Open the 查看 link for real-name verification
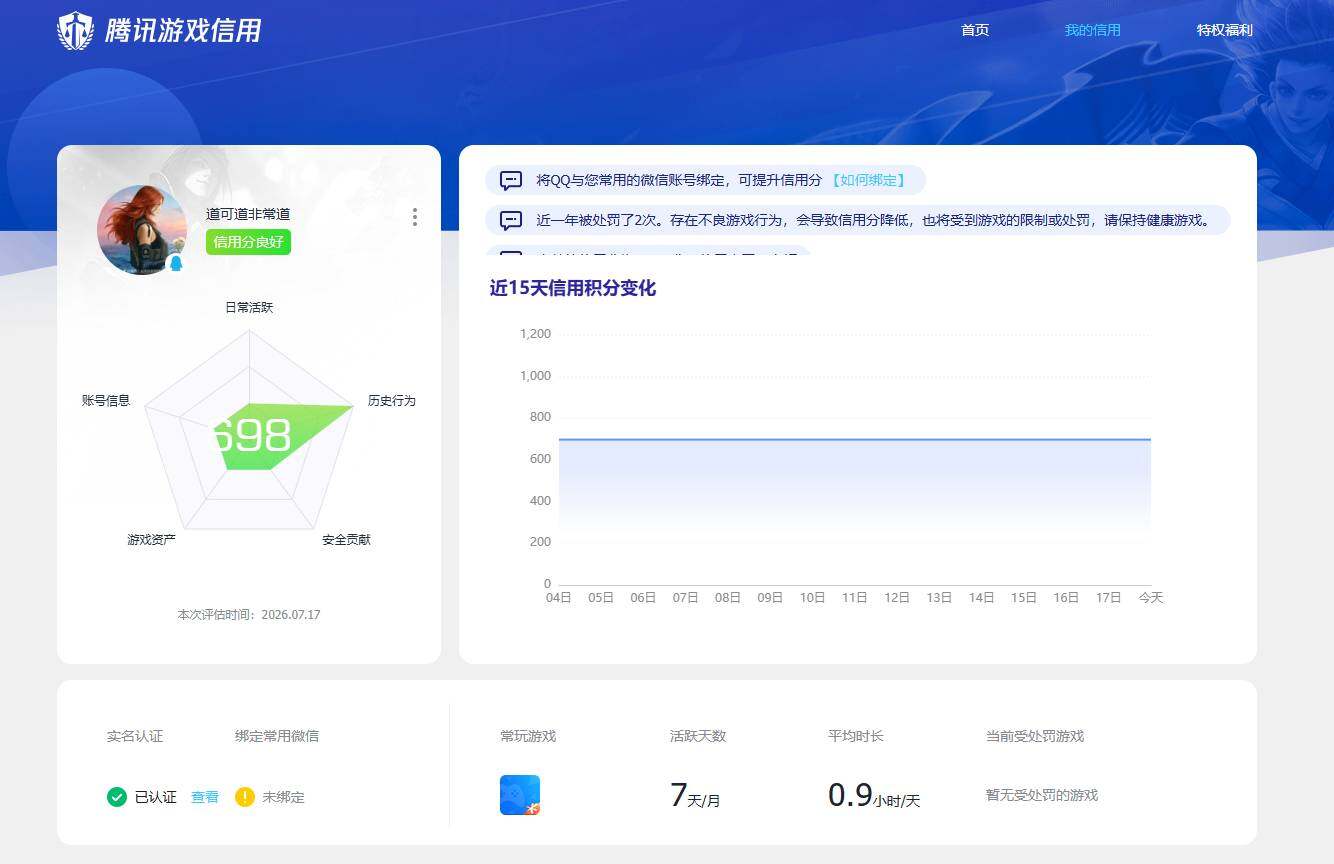Screen dimensions: 1334x864 point(205,797)
